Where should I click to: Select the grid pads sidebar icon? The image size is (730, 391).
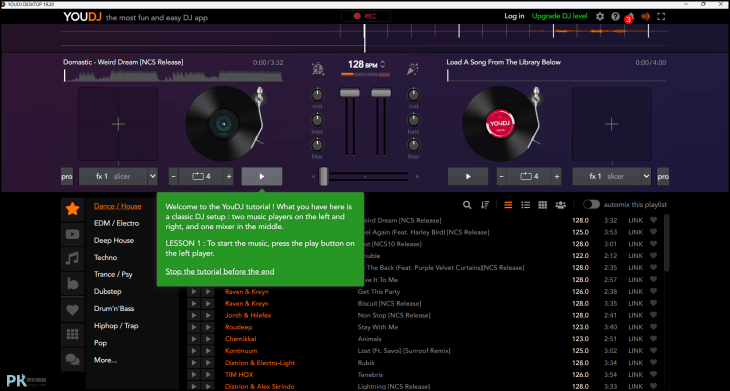(72, 334)
